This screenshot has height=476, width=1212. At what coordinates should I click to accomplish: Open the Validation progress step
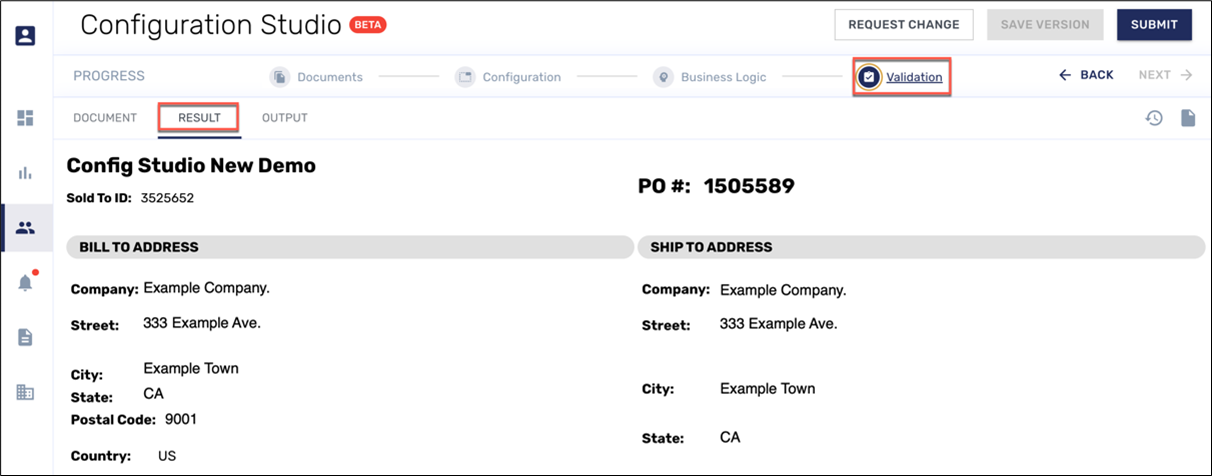click(x=913, y=77)
